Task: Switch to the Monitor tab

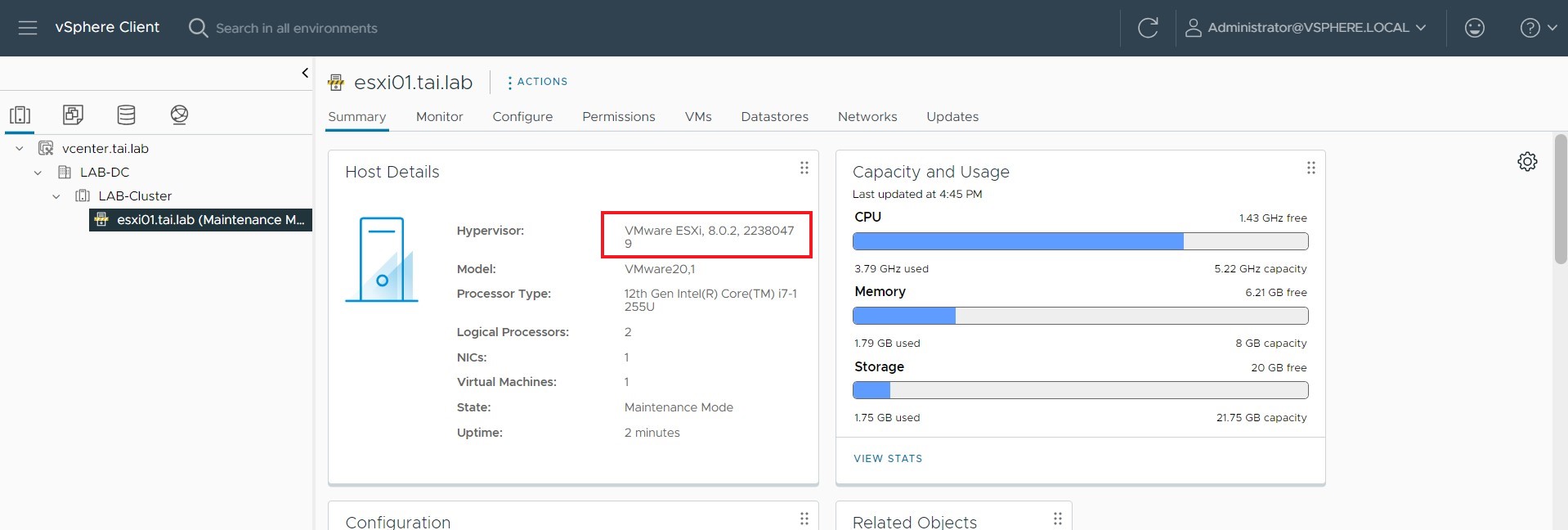Action: point(439,117)
